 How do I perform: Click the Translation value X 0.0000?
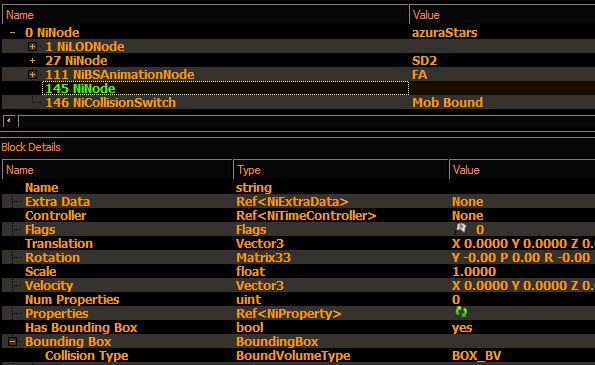(x=523, y=244)
